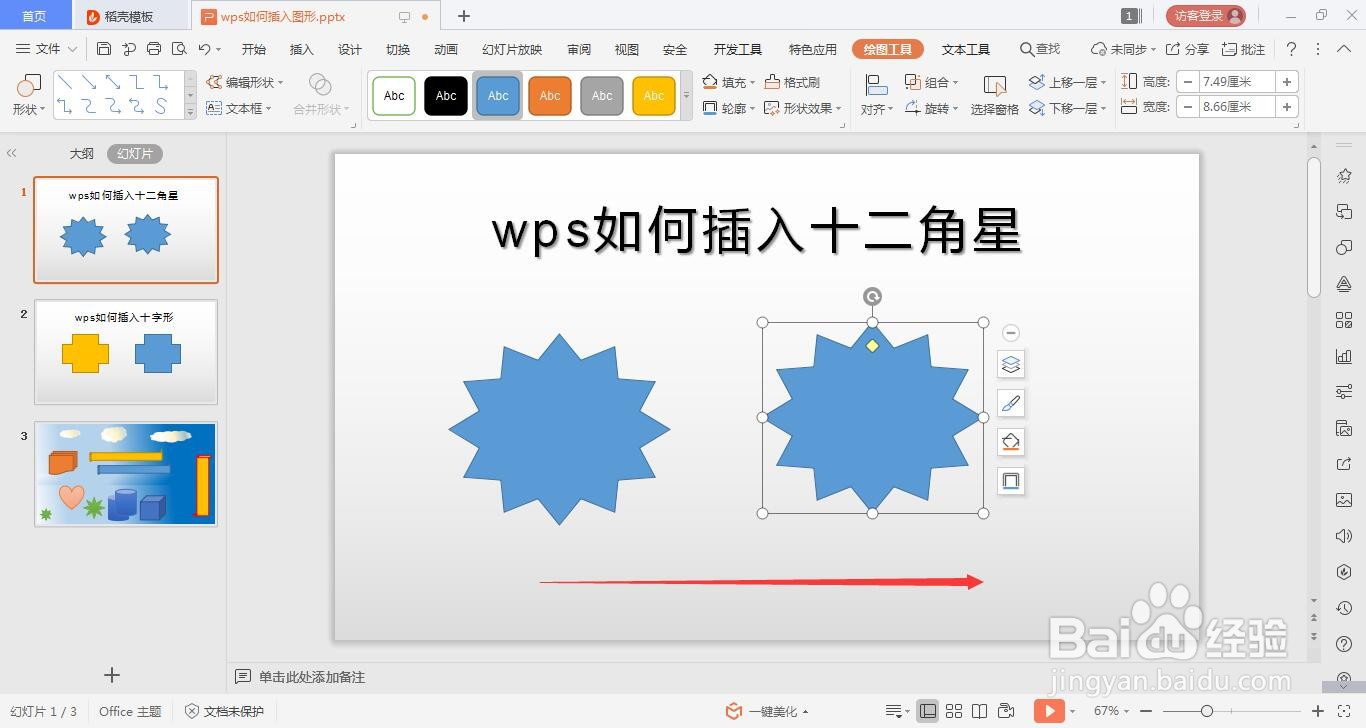Click the Comment (批注) button

click(x=1244, y=49)
